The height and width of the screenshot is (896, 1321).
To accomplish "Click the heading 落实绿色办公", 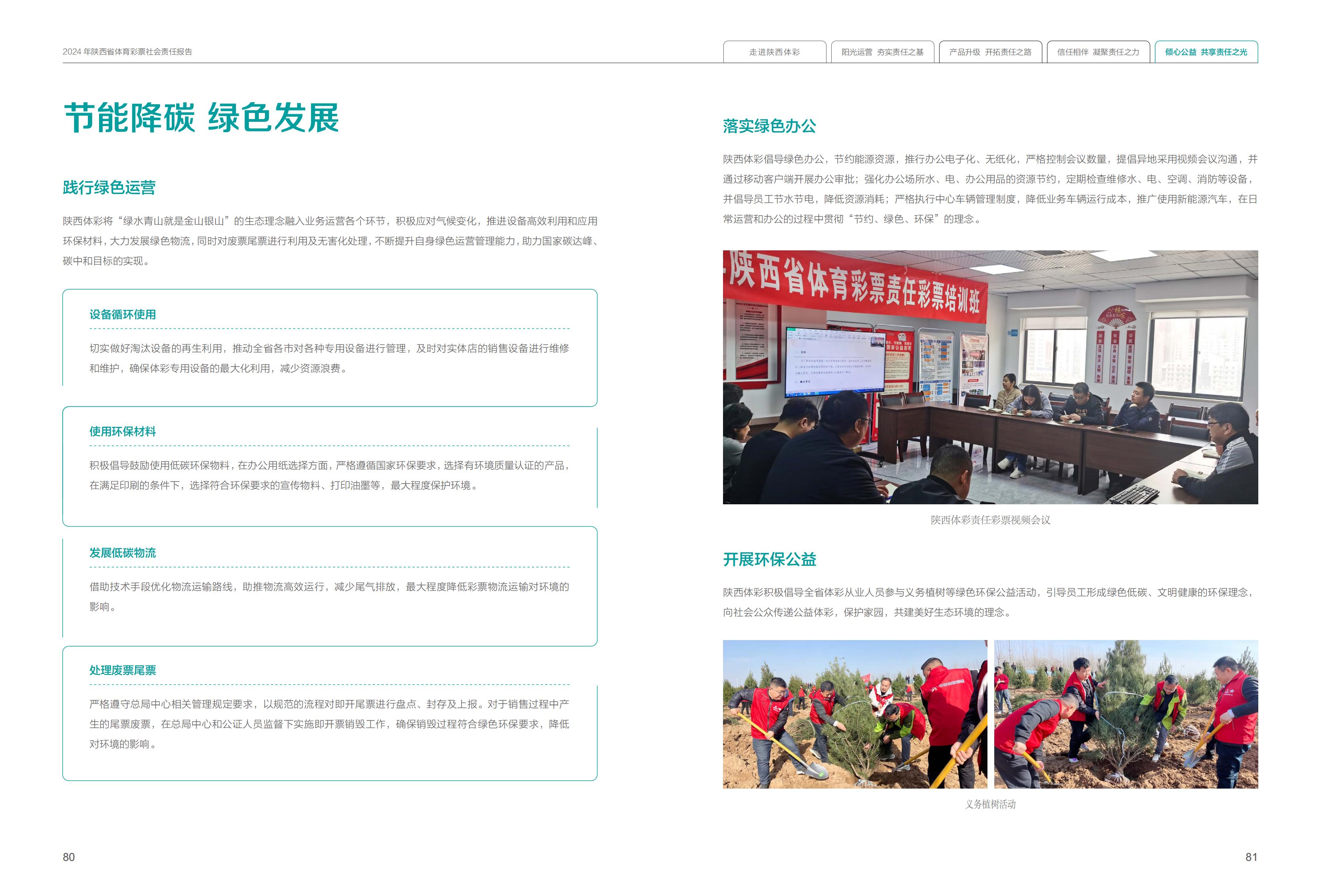I will click(770, 126).
